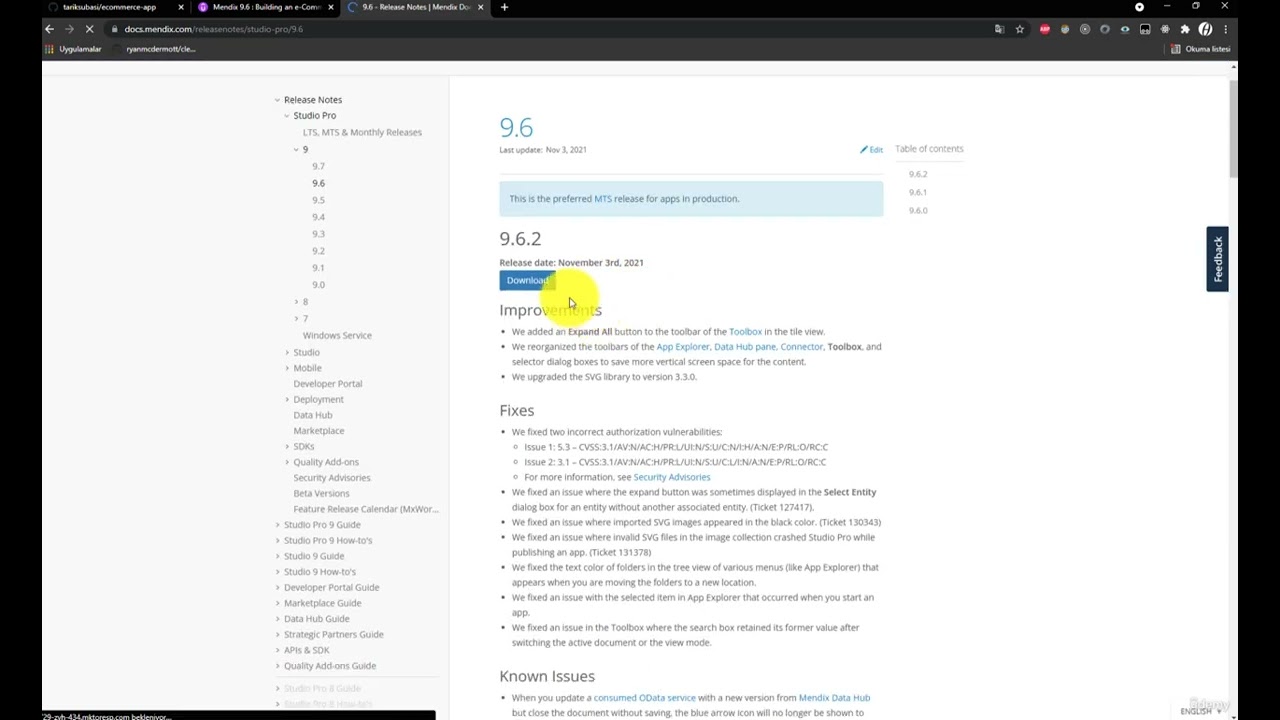Screen dimensions: 1280x720
Task: Expand the SDKs section in sidebar
Action: (x=287, y=447)
